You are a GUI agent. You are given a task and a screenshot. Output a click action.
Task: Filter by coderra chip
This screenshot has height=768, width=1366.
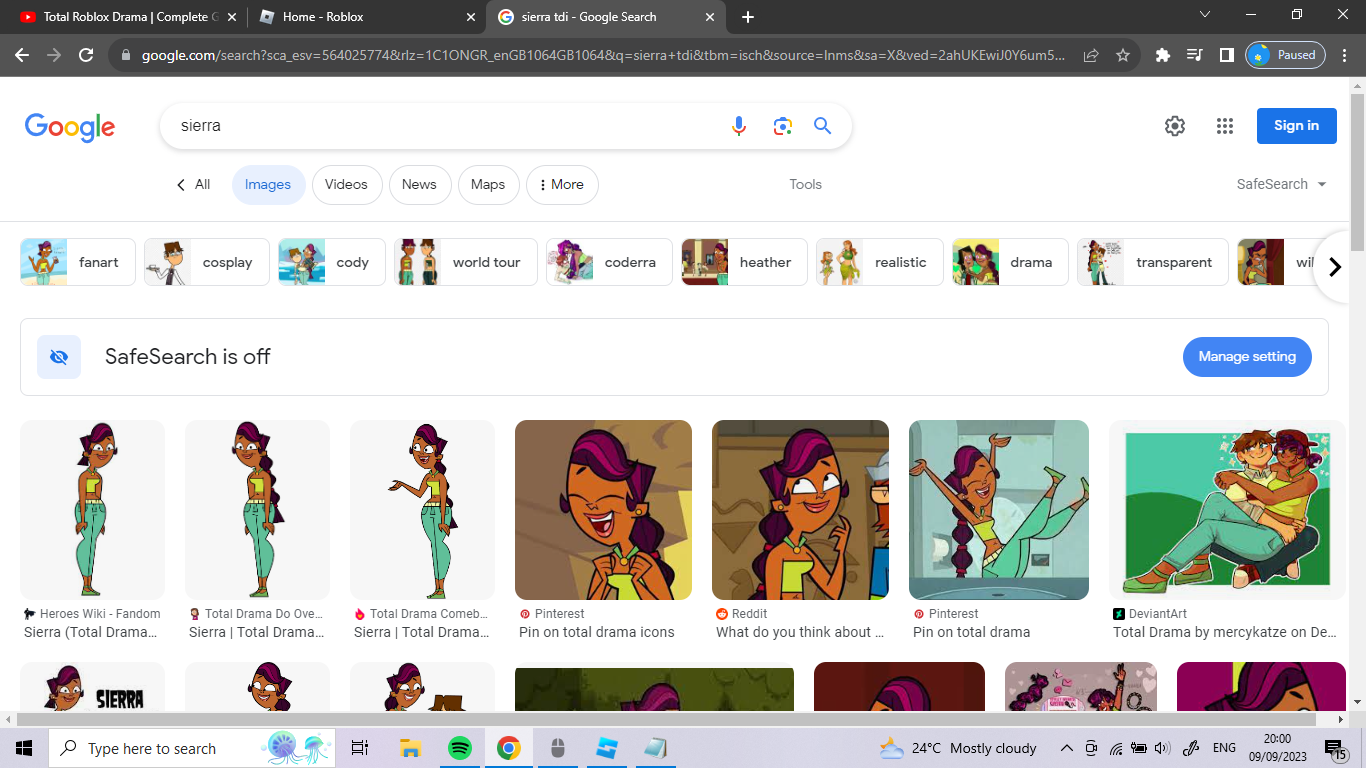point(609,262)
